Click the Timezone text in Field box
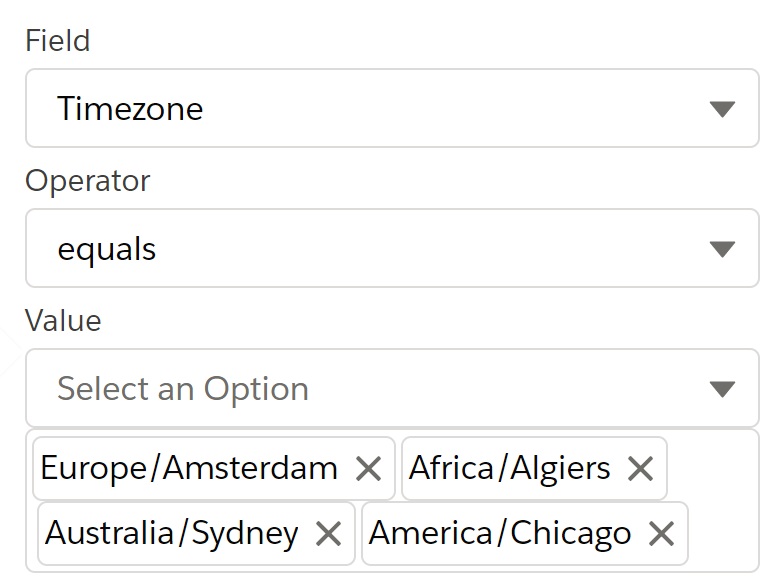This screenshot has width=773, height=586. 130,108
